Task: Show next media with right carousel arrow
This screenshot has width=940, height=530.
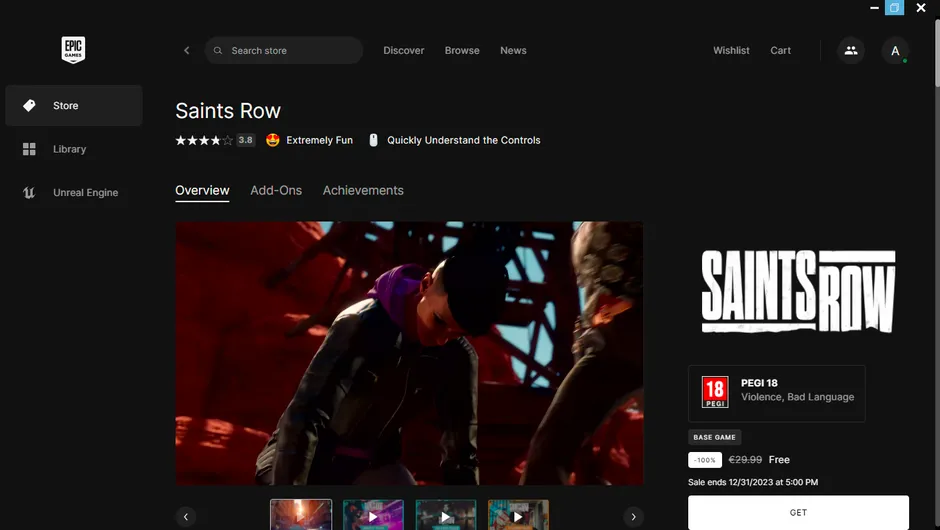Action: click(632, 517)
